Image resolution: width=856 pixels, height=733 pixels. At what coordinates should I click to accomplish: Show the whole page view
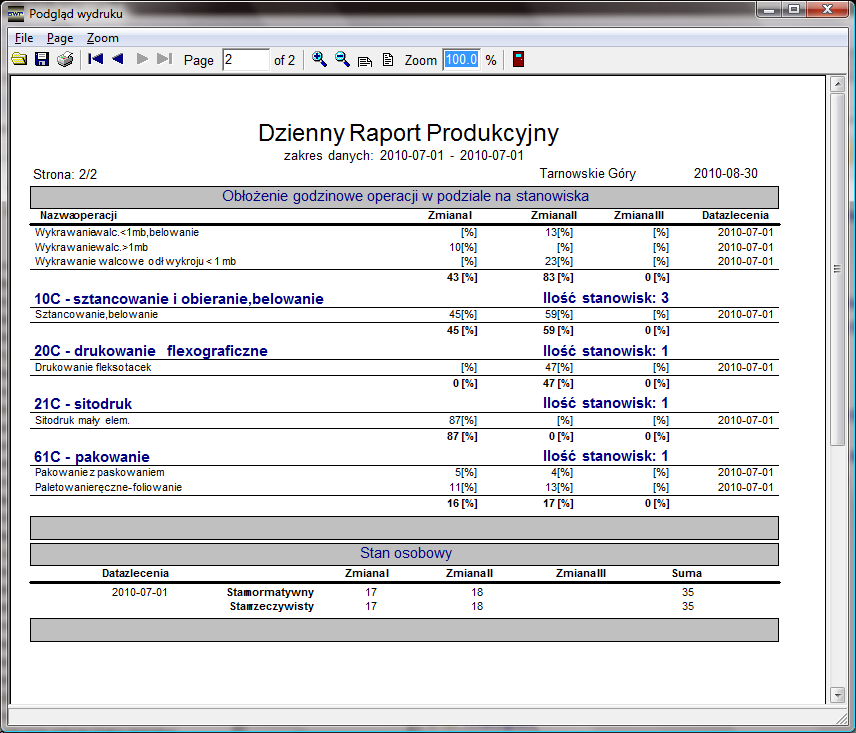pyautogui.click(x=388, y=60)
